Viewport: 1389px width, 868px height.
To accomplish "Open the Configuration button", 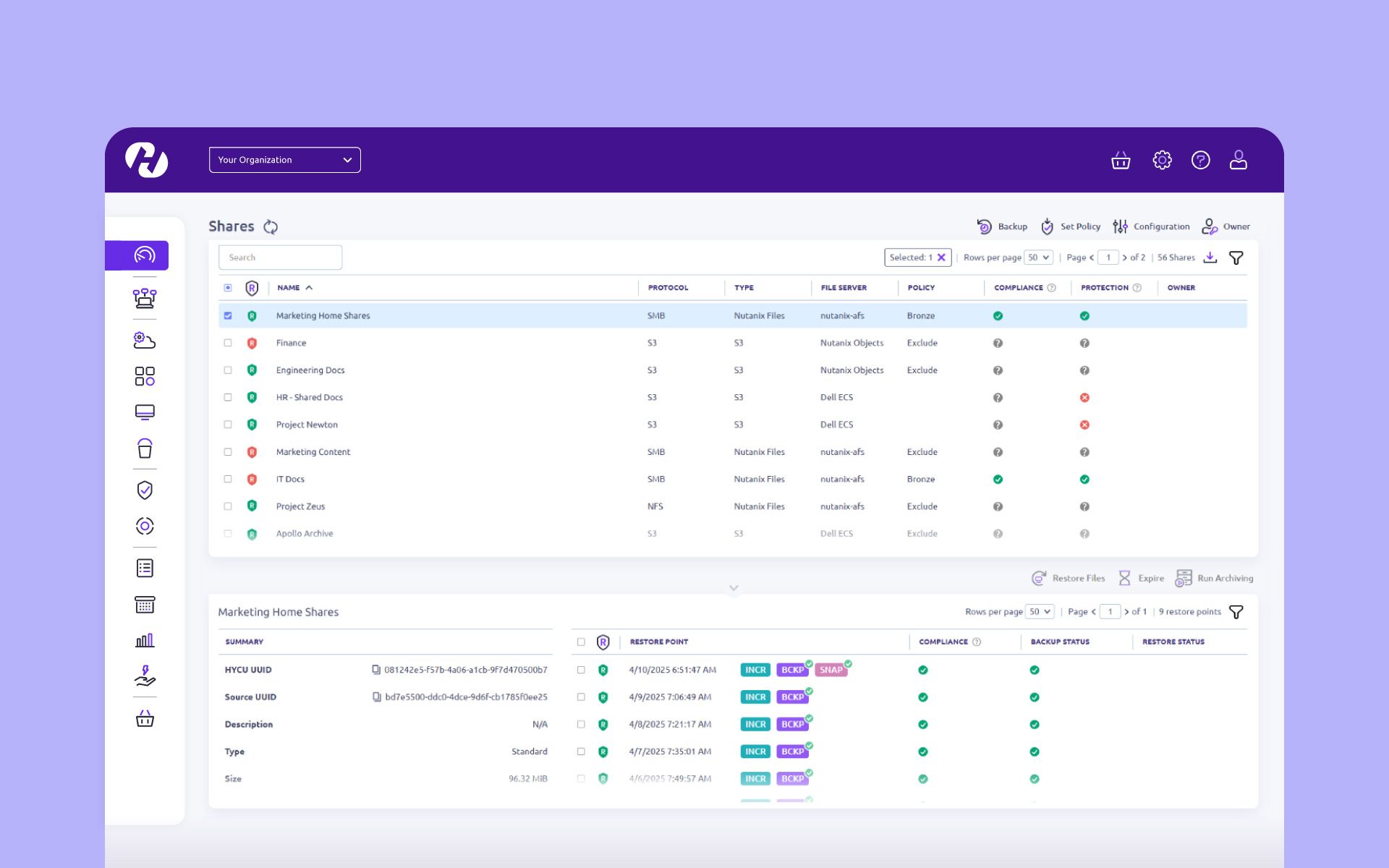I will [1151, 226].
